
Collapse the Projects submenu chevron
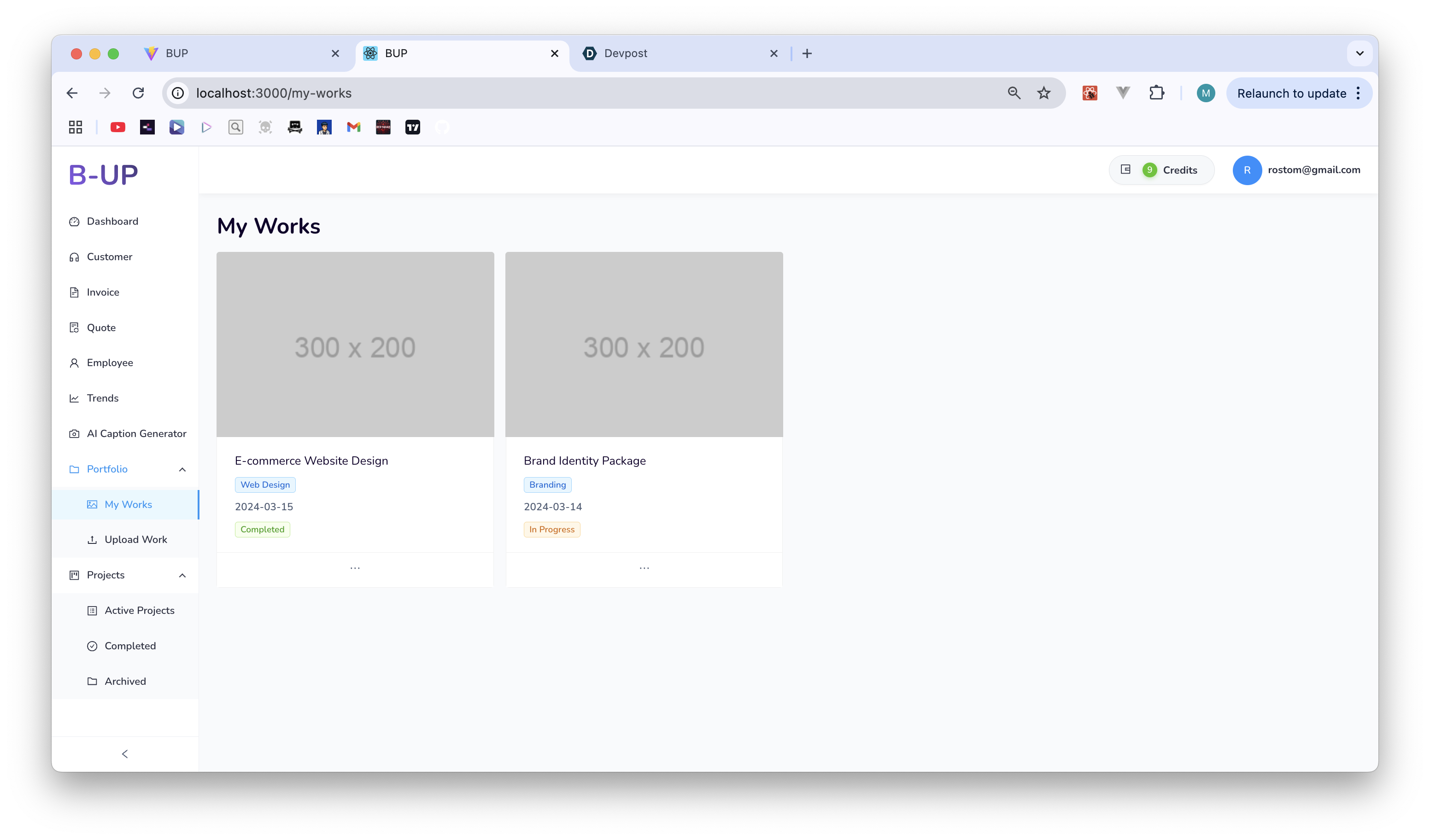tap(182, 575)
